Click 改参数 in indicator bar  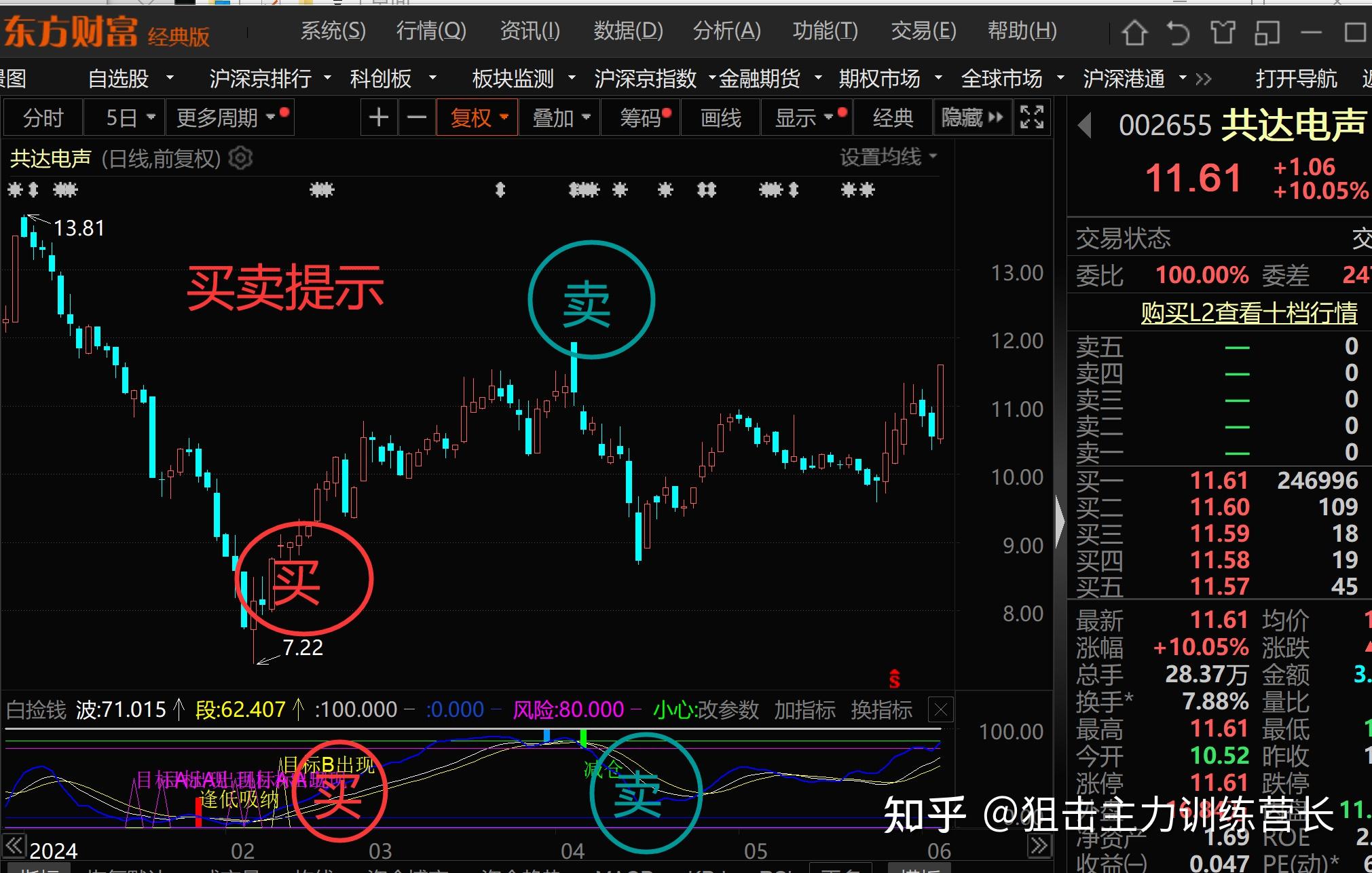pyautogui.click(x=728, y=710)
